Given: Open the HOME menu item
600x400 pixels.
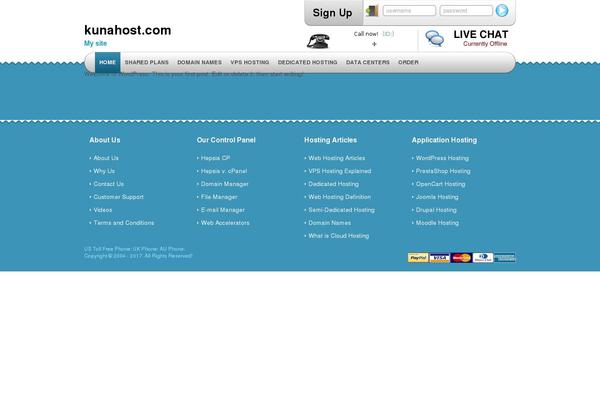Looking at the screenshot, I should [x=108, y=62].
